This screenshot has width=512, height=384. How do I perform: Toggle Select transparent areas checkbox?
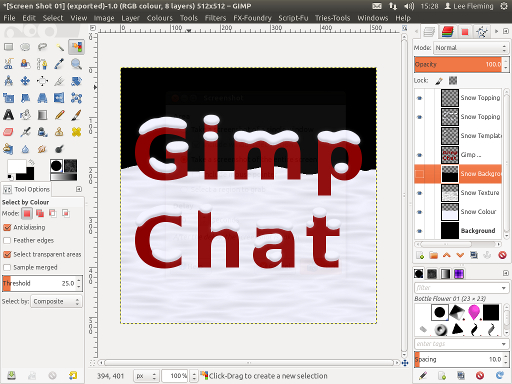(x=7, y=254)
